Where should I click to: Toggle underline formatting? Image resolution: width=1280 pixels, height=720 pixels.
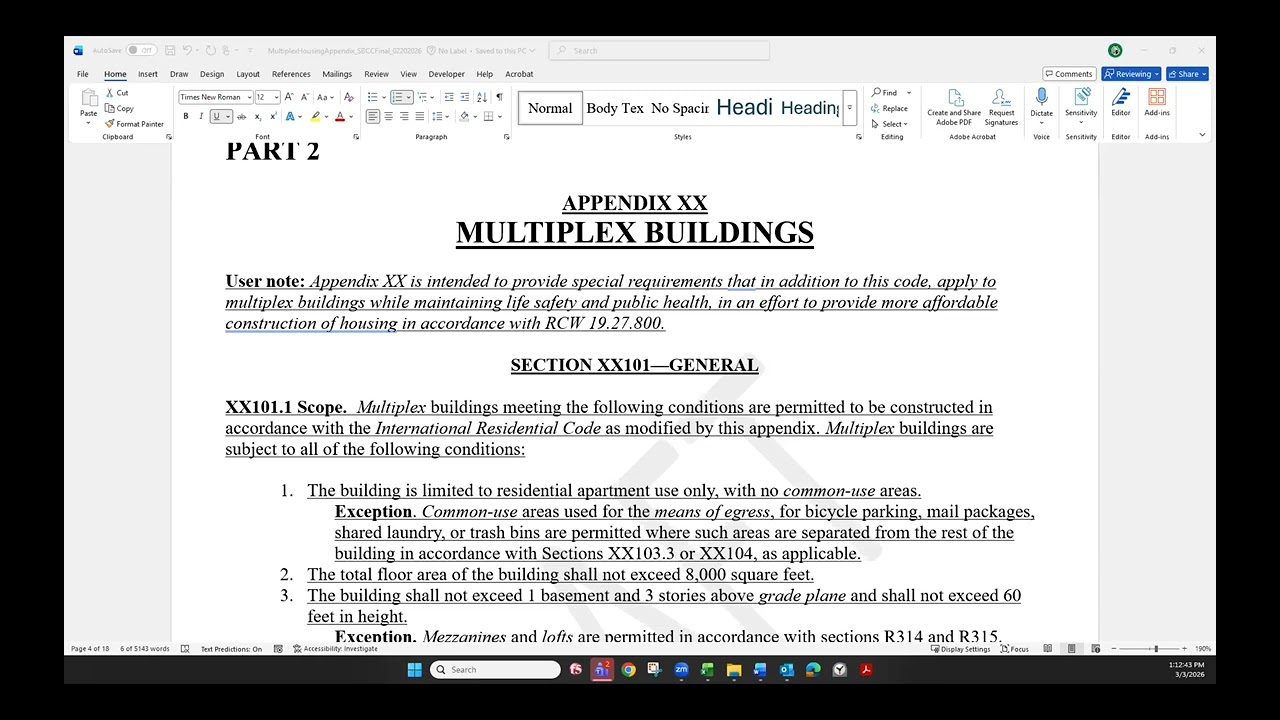click(x=215, y=116)
